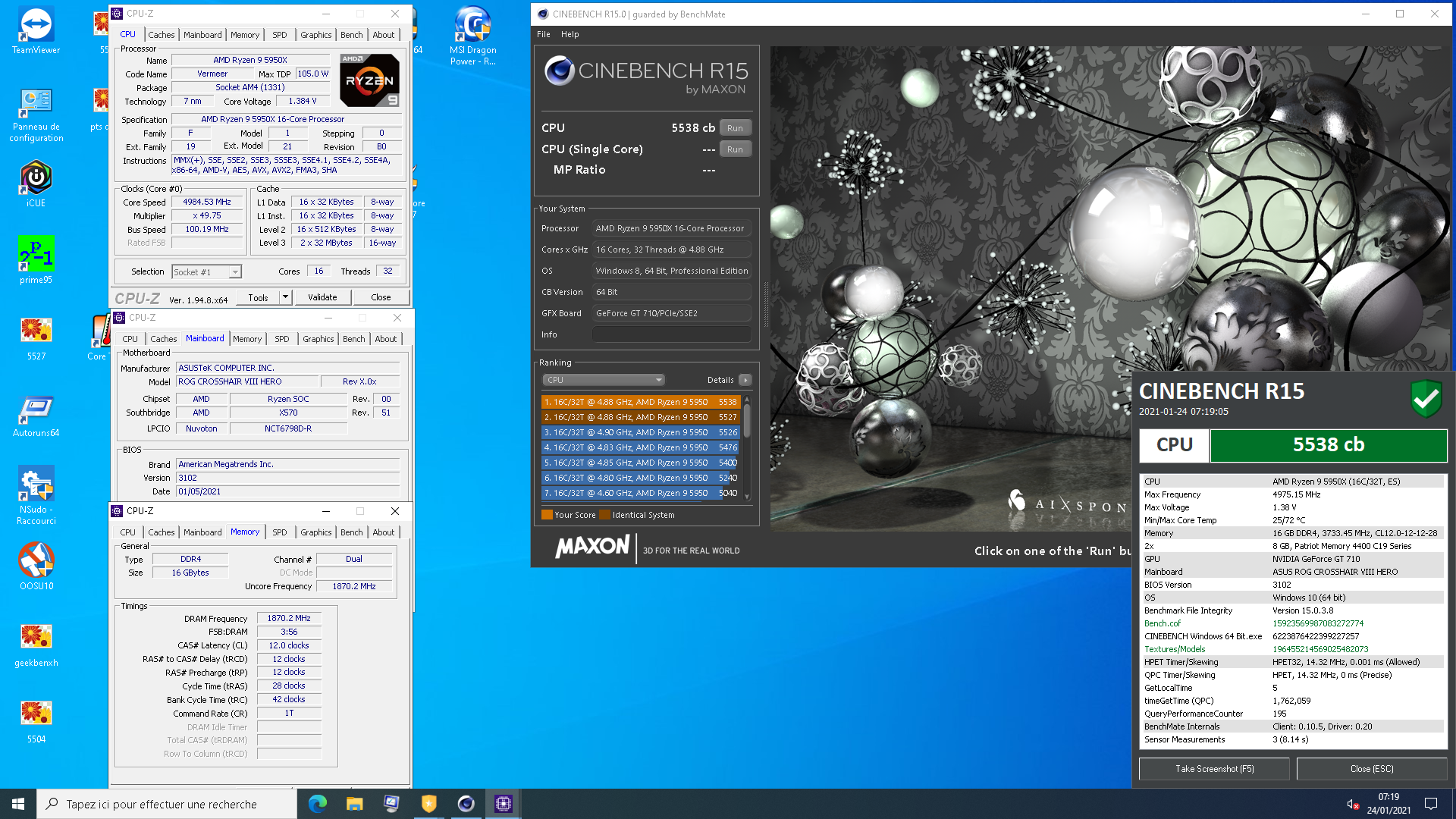
Task: Launch Autoruns64 desktop shortcut
Action: (x=36, y=415)
